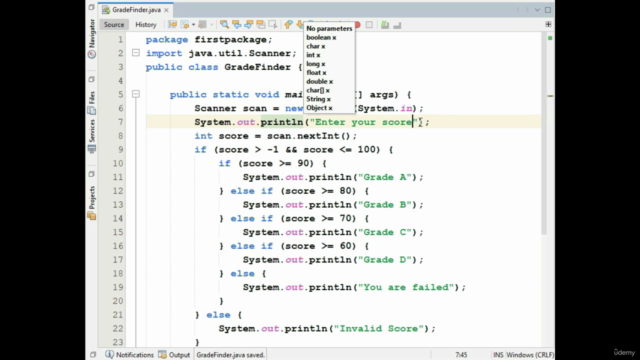
Task: Click 'scan.nextInt()' on line 8
Action: [309, 136]
